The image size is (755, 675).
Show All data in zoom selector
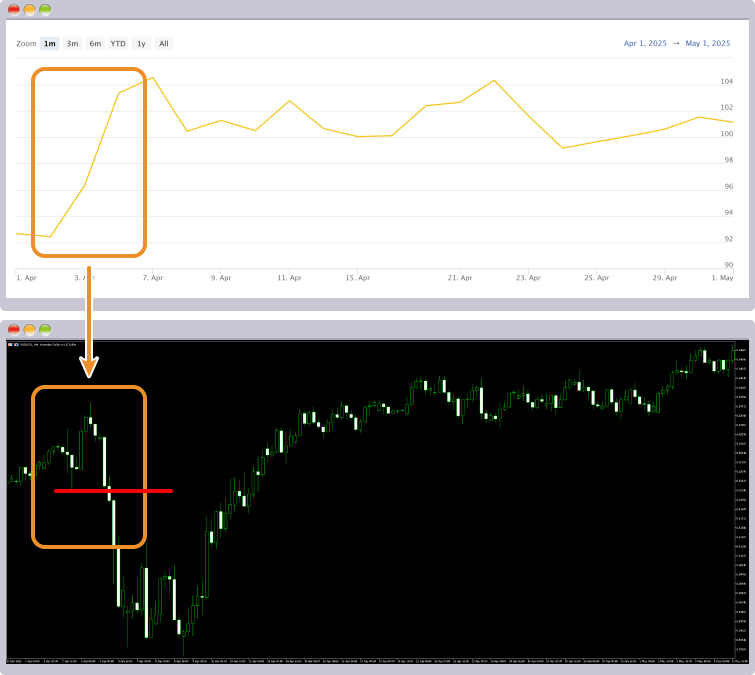(164, 44)
